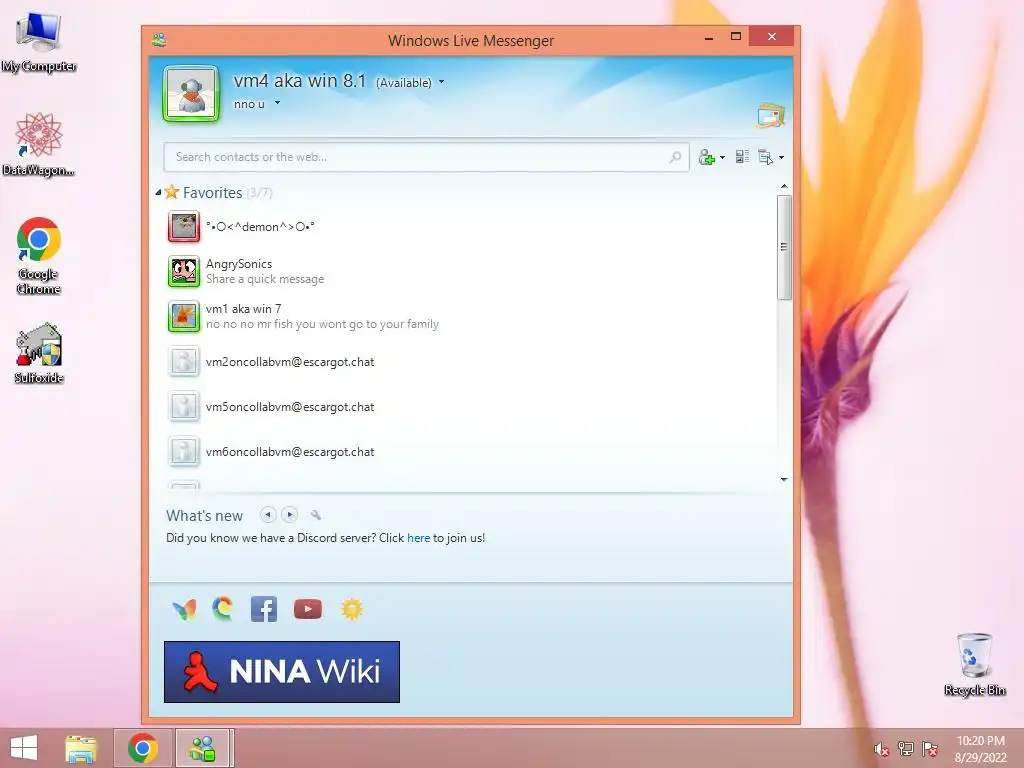This screenshot has height=768, width=1024.
Task: Click the search magnifier icon
Action: tap(675, 157)
